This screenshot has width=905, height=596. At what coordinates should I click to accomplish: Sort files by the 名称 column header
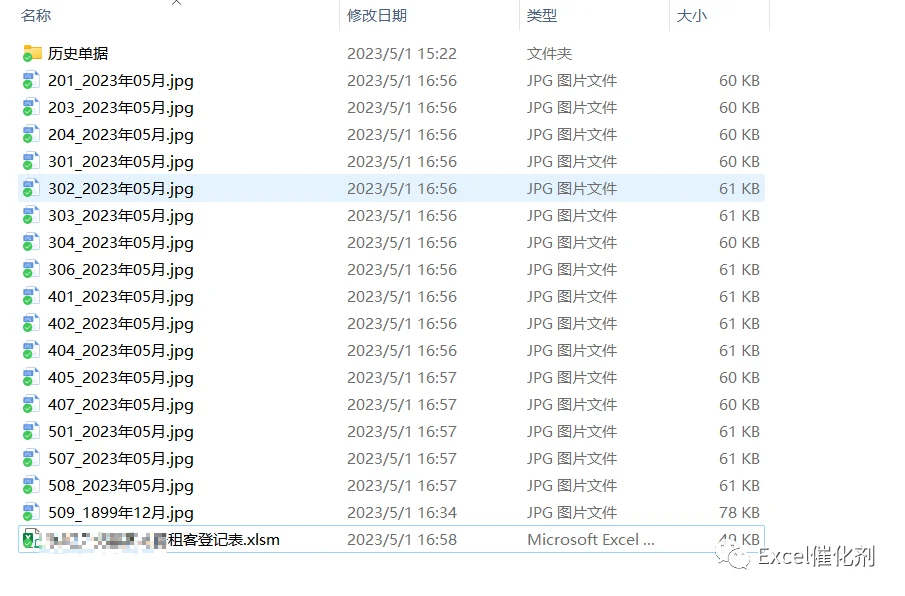[x=36, y=16]
